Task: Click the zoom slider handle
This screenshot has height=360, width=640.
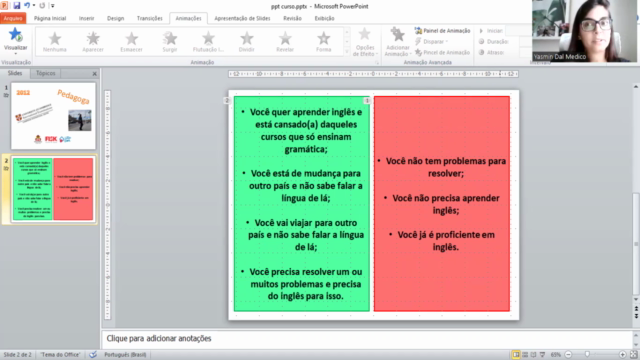Action: pos(587,355)
